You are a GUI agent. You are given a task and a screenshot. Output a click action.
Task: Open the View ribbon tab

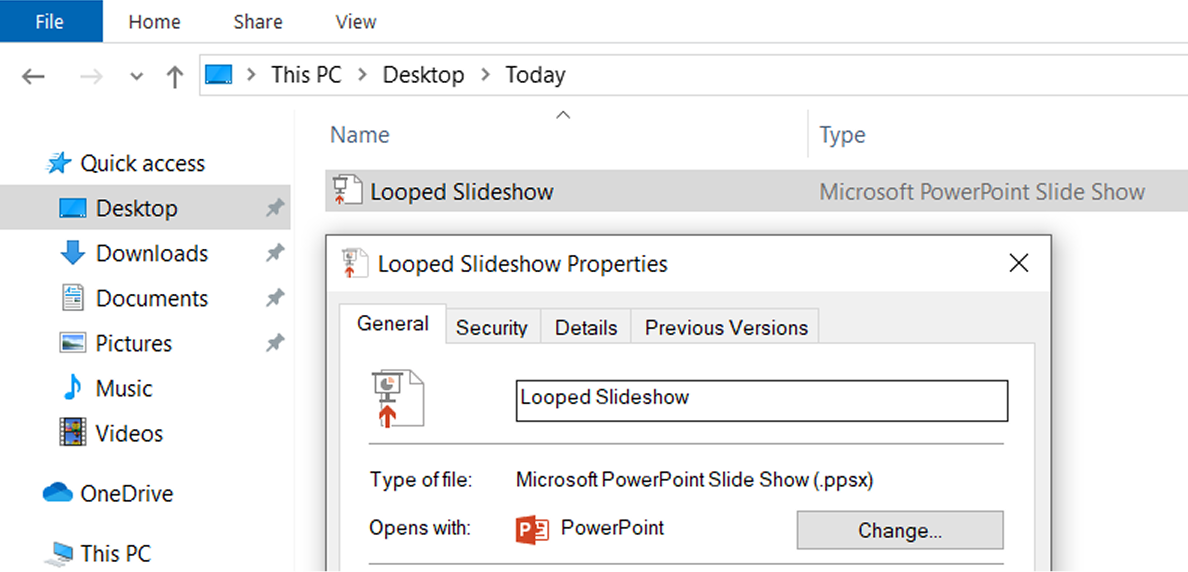(356, 22)
